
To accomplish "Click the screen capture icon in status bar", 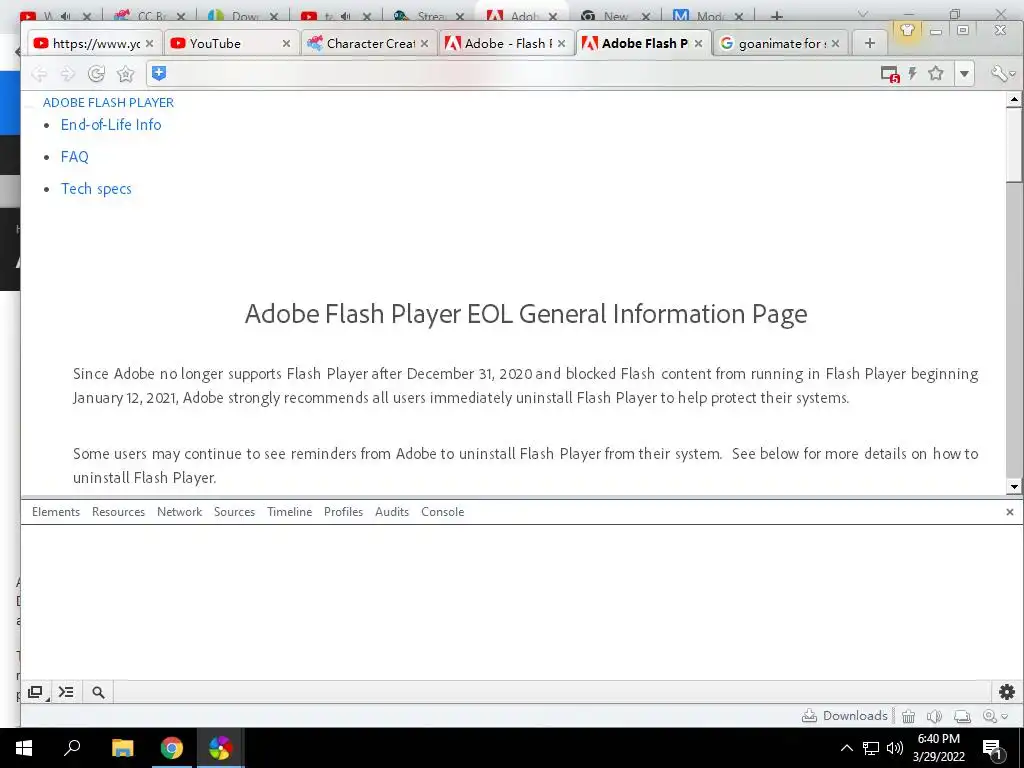I will pos(962,716).
